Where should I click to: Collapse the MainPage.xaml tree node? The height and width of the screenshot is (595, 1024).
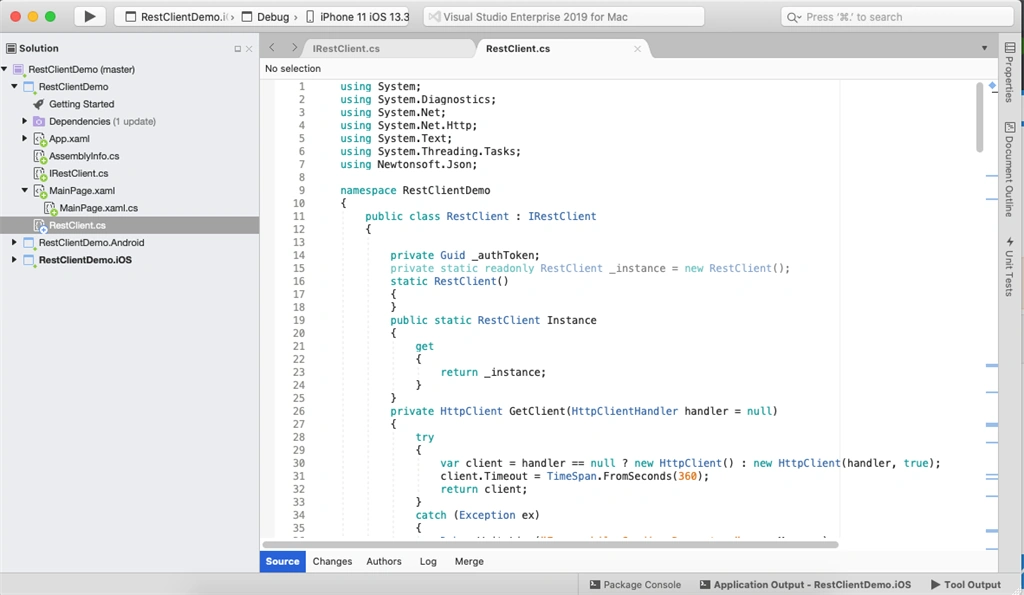coord(25,190)
